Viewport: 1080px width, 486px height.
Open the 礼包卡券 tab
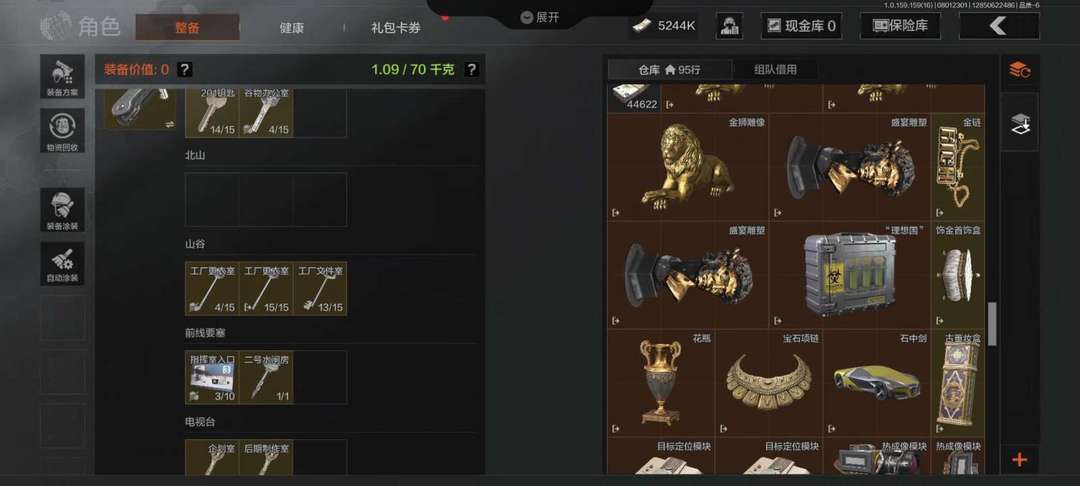pyautogui.click(x=395, y=28)
